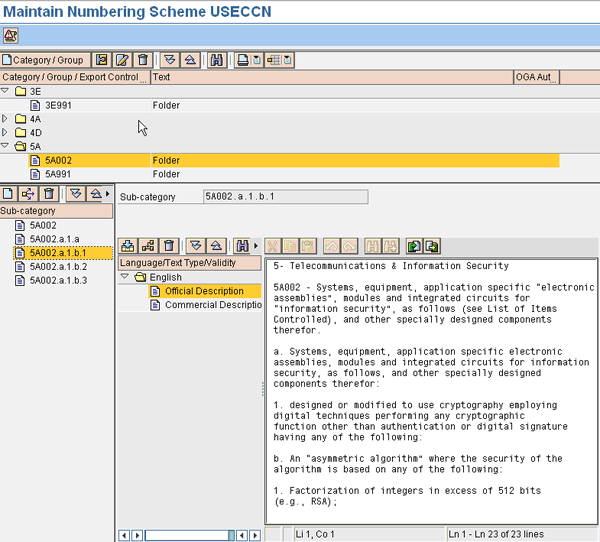600x542 pixels.
Task: Collapse the 3E folder node
Action: (x=6, y=91)
